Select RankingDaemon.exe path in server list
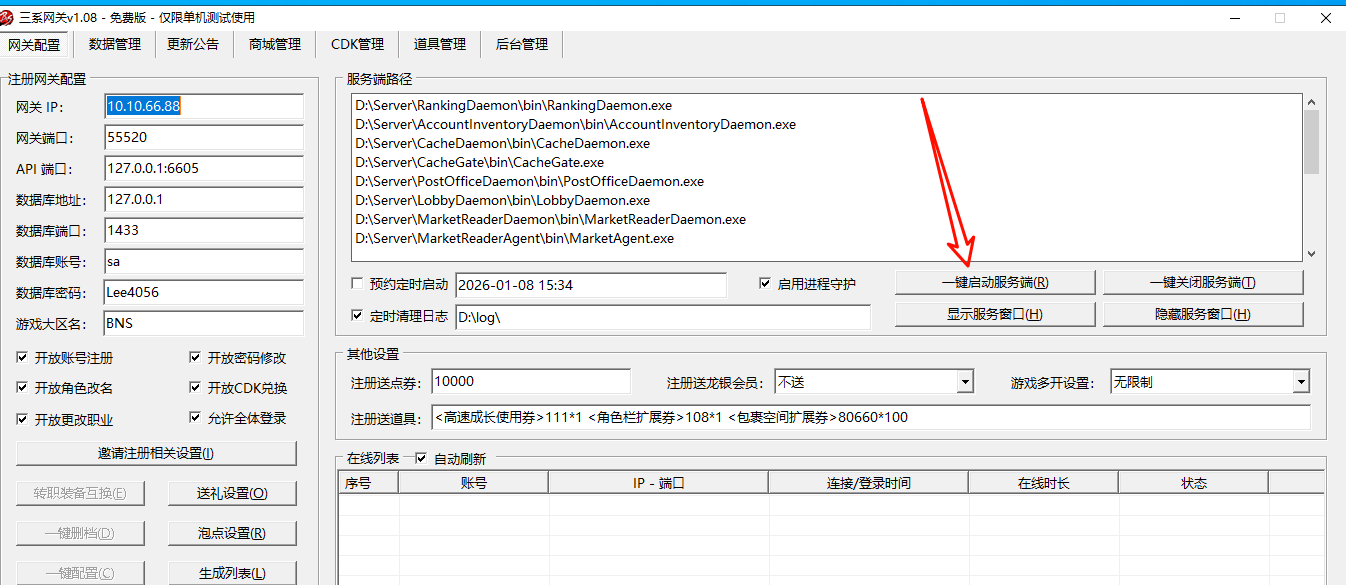The height and width of the screenshot is (585, 1346). (513, 105)
